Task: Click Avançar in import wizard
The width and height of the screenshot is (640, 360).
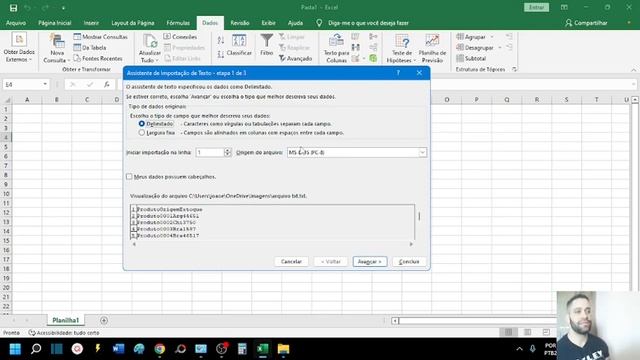Action: 369,262
